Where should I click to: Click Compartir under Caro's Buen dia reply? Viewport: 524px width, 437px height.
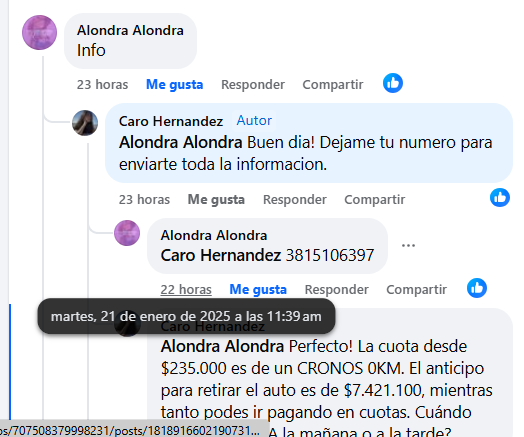coord(375,199)
